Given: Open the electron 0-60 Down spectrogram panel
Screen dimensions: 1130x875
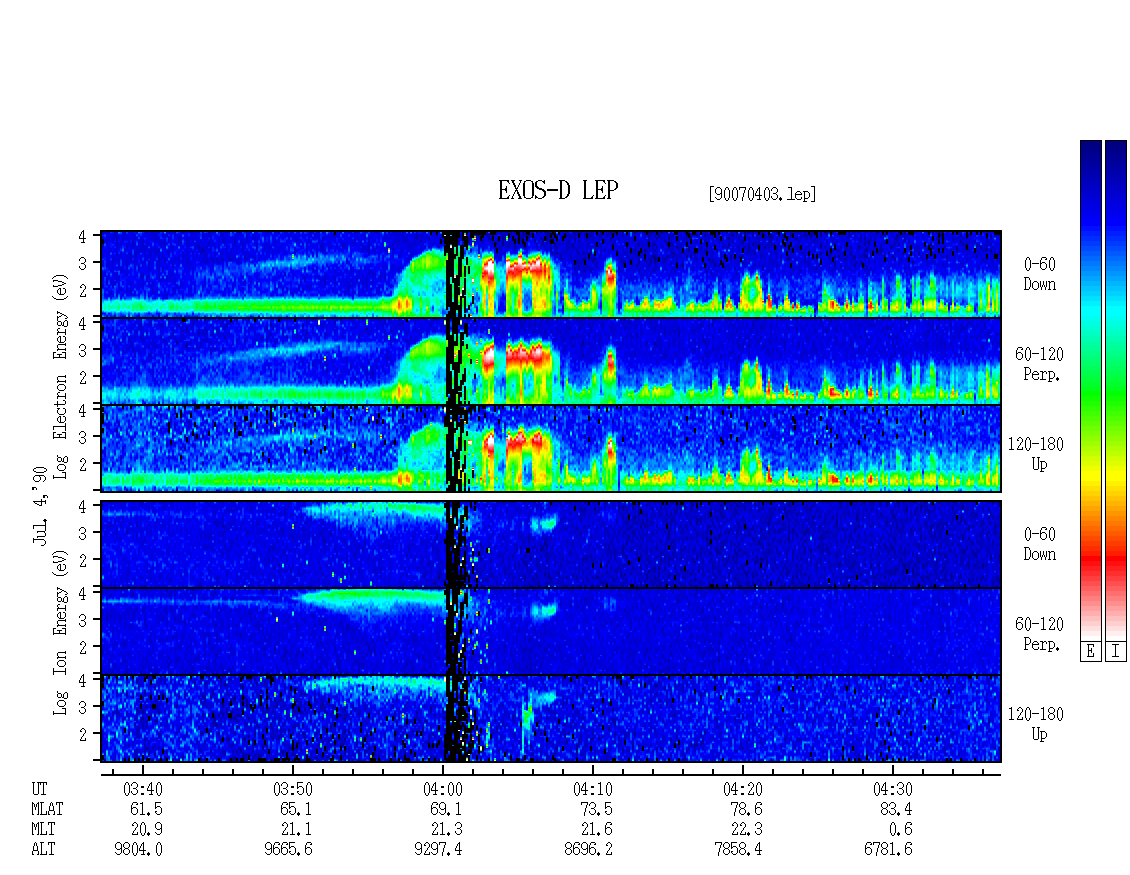Looking at the screenshot, I should click(x=551, y=274).
